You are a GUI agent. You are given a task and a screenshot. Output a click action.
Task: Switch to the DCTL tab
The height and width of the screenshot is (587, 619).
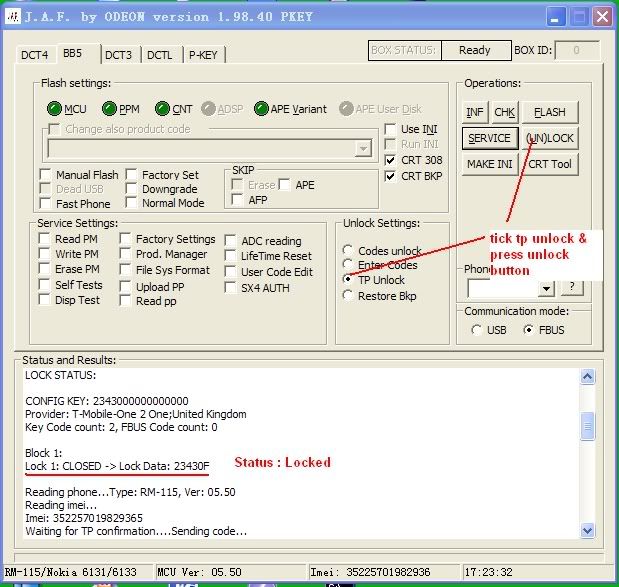[x=159, y=55]
